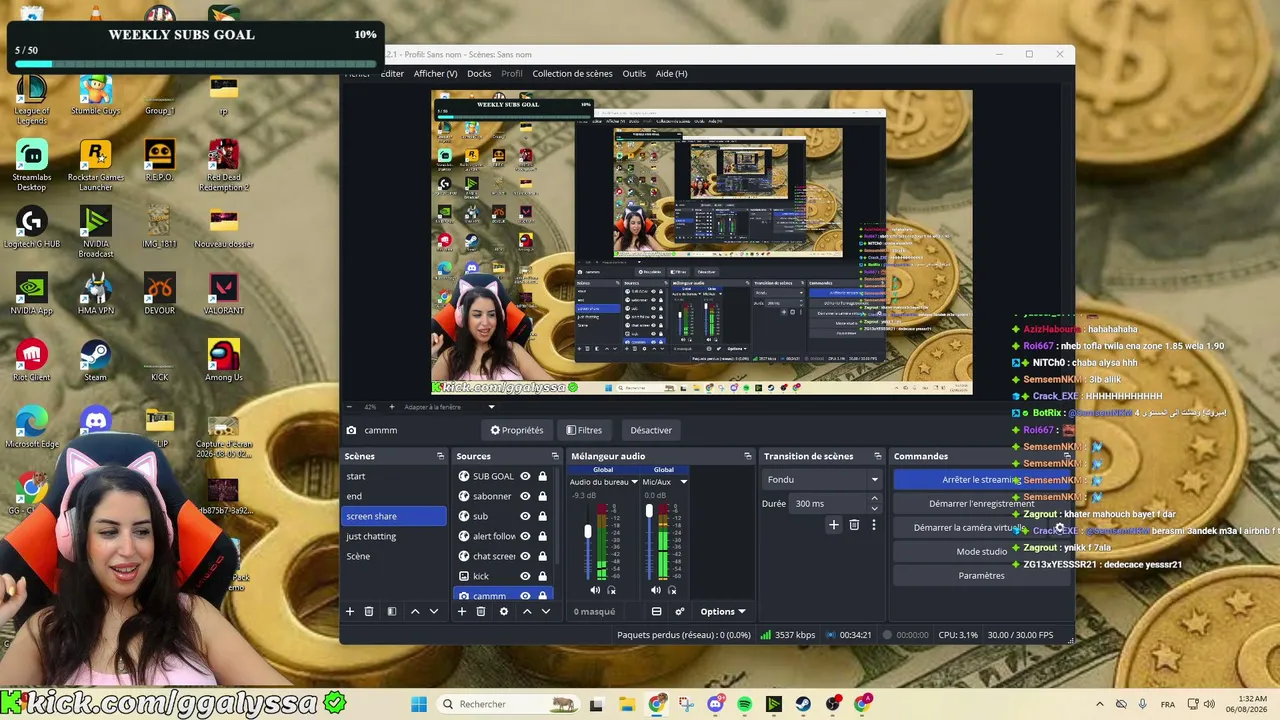Open Propriétés for the cammm source
1280x720 pixels.
[517, 430]
